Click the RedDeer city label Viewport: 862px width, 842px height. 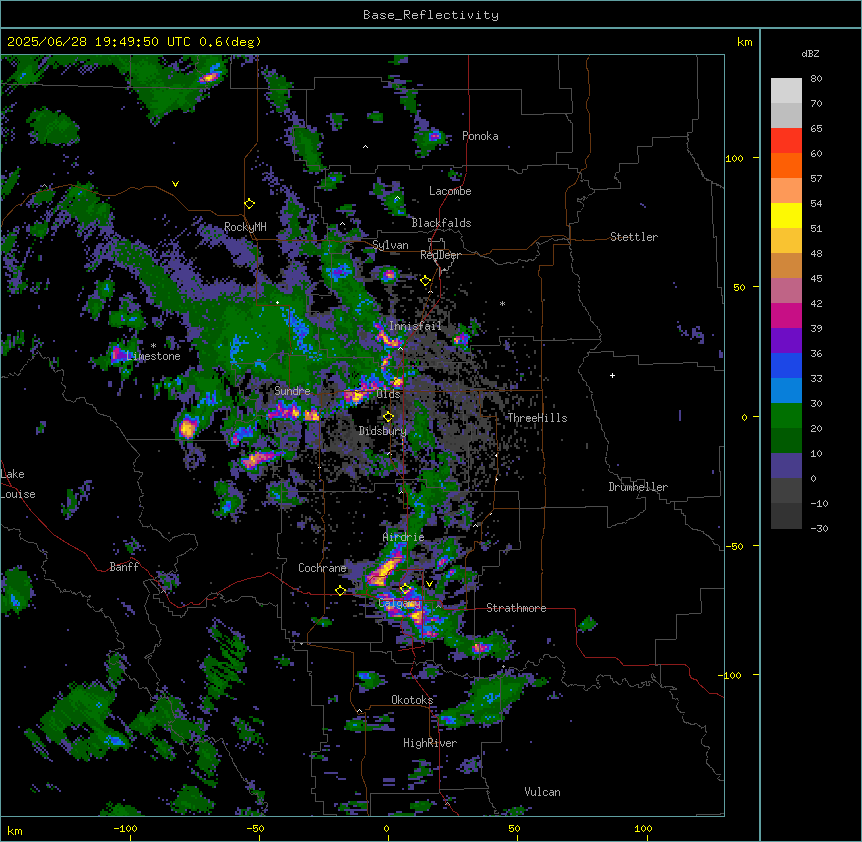pos(440,255)
